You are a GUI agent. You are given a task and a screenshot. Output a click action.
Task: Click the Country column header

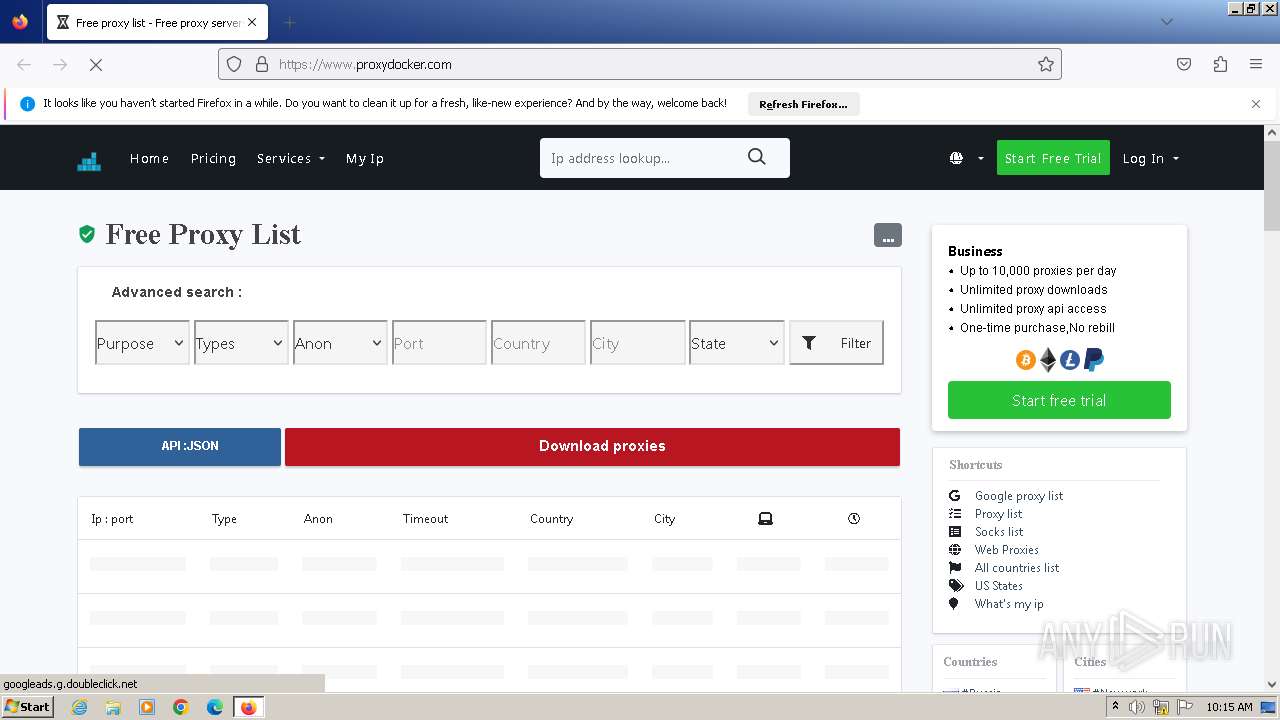pyautogui.click(x=551, y=519)
